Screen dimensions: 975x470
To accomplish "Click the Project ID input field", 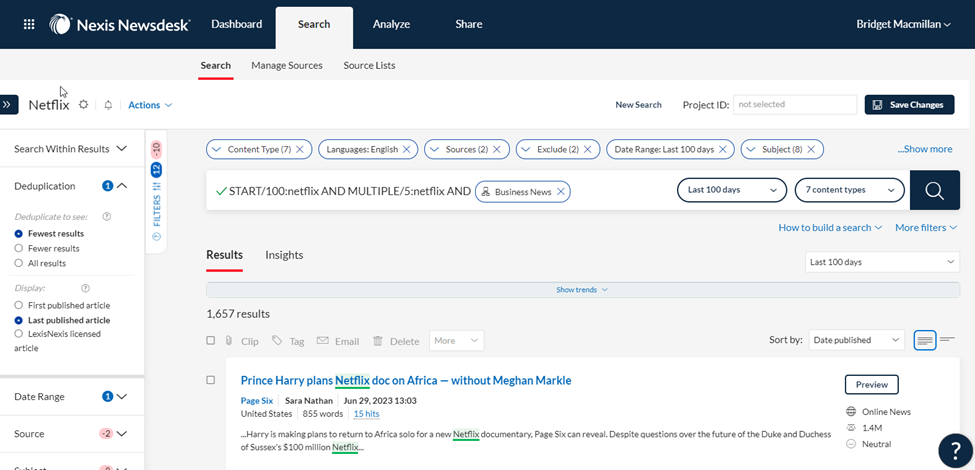I will click(795, 105).
